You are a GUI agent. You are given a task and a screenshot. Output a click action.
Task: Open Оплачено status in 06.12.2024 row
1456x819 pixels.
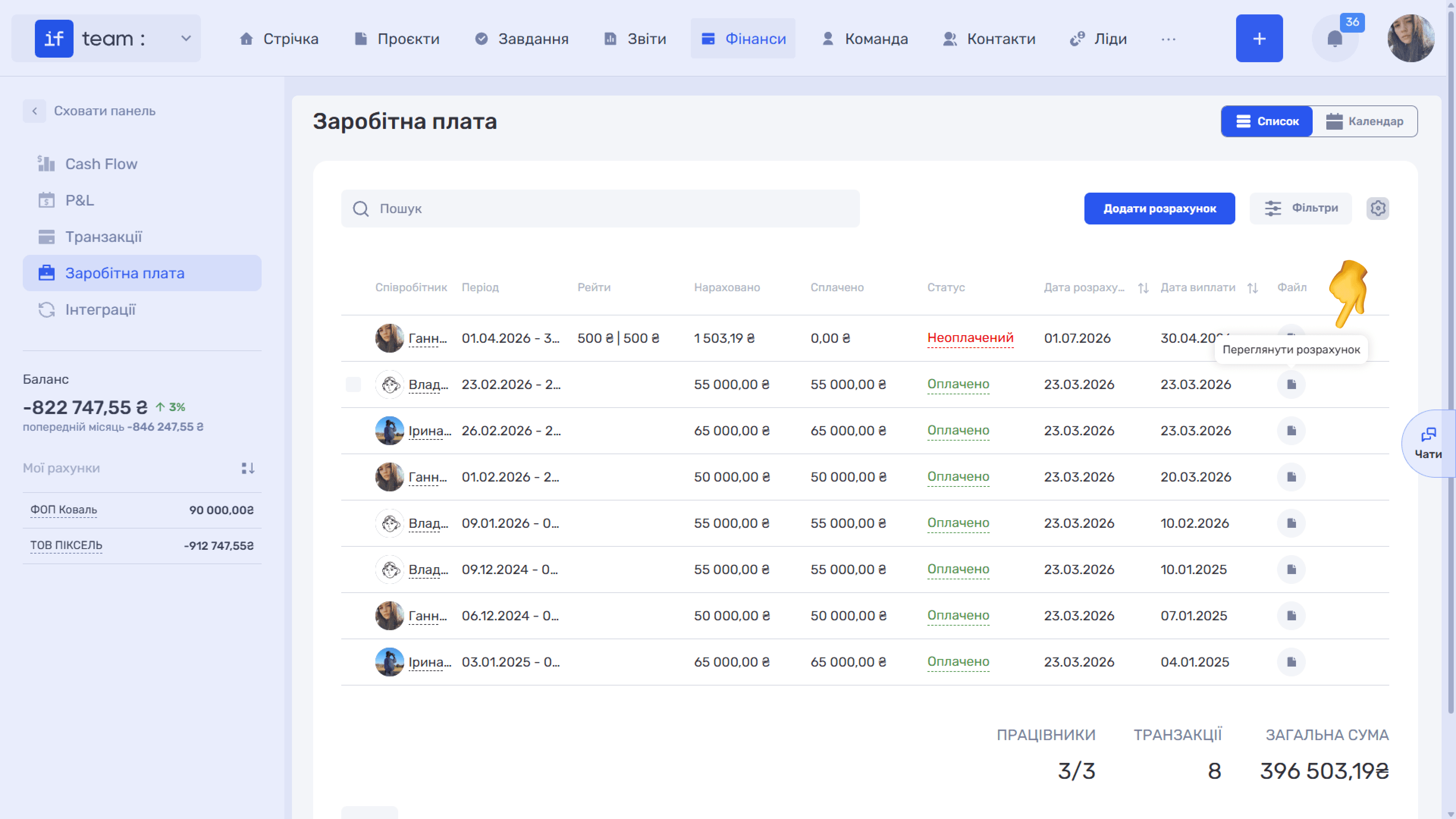click(958, 616)
